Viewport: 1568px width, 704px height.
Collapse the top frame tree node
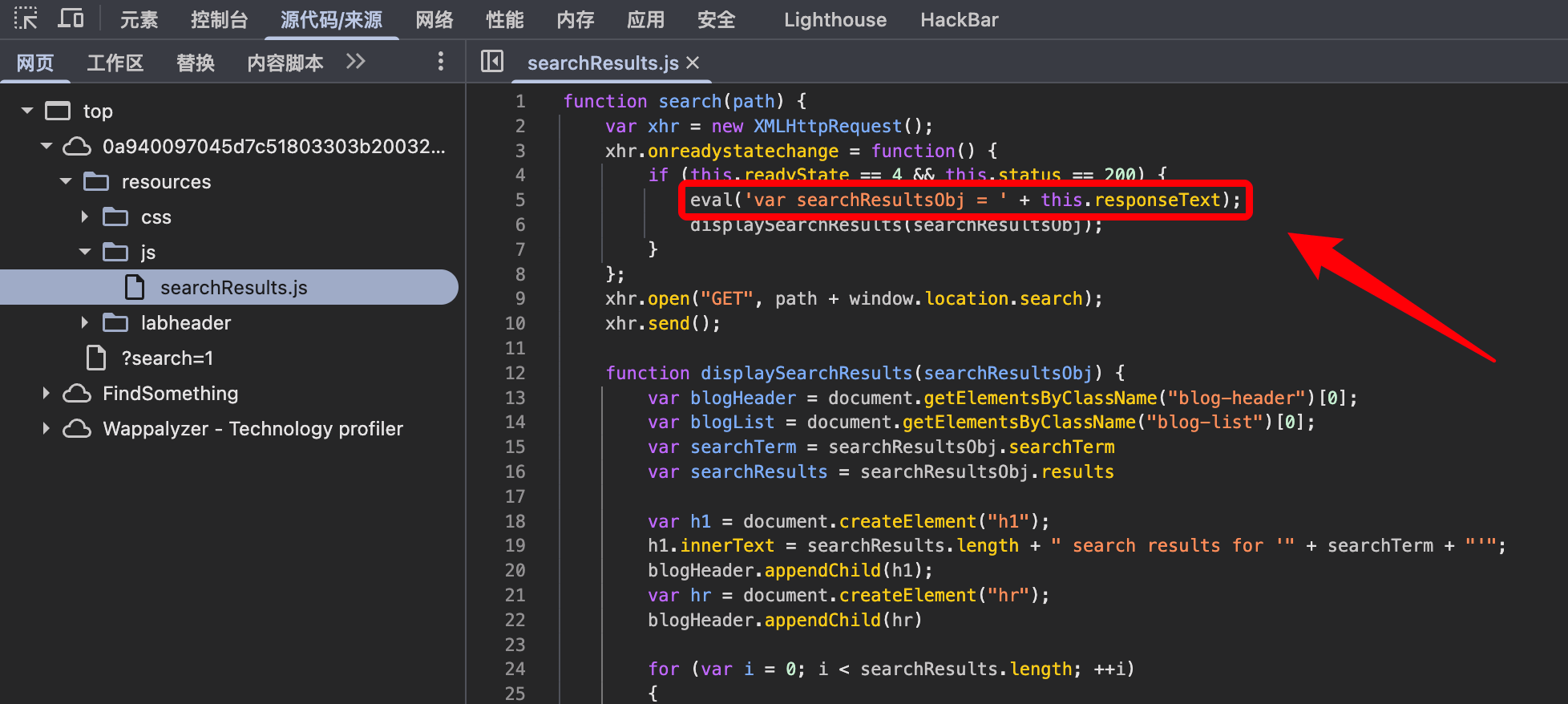tap(27, 111)
